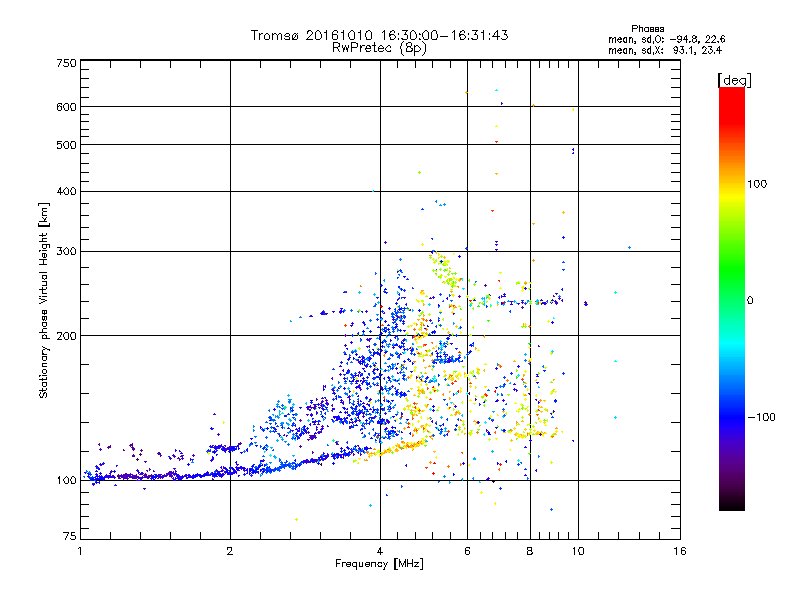Click the y-axis tick label '500'
Image resolution: width=800 pixels, height=600 pixels.
coord(67,145)
